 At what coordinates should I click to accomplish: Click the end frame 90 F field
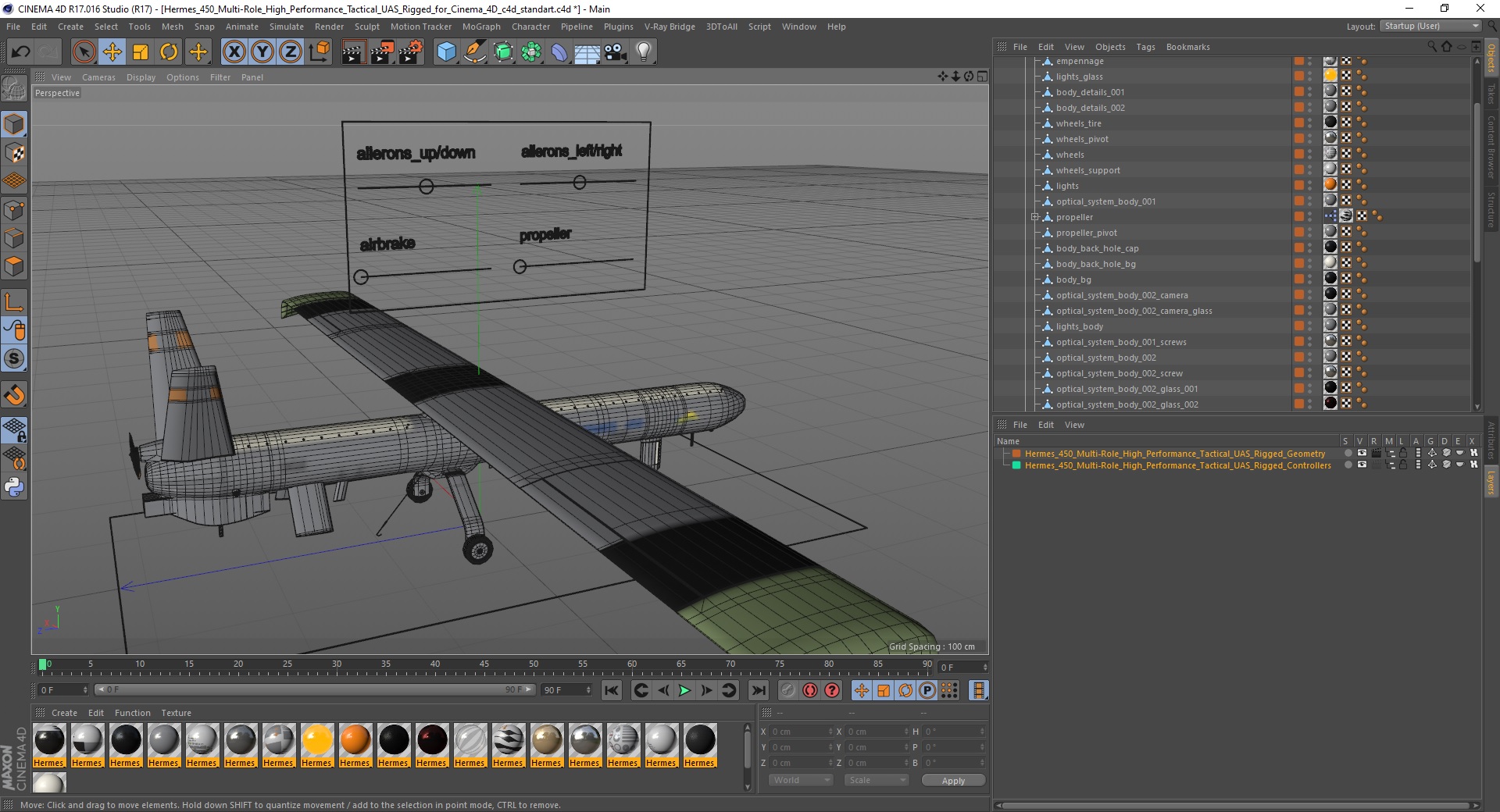point(566,690)
